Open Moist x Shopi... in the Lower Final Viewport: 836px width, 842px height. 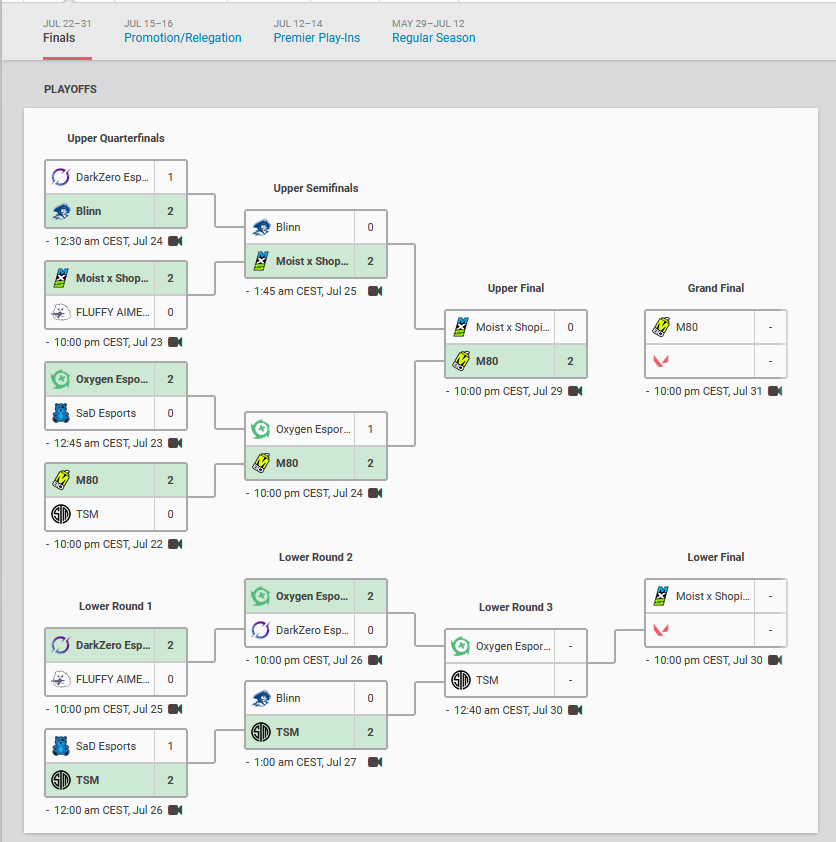point(716,596)
